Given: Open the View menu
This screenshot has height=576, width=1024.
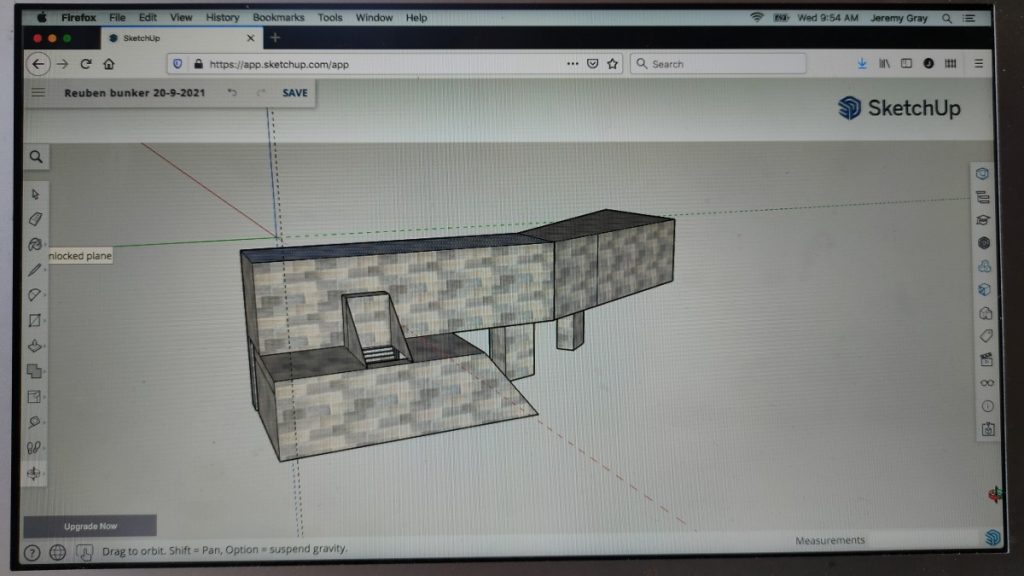Looking at the screenshot, I should point(181,18).
